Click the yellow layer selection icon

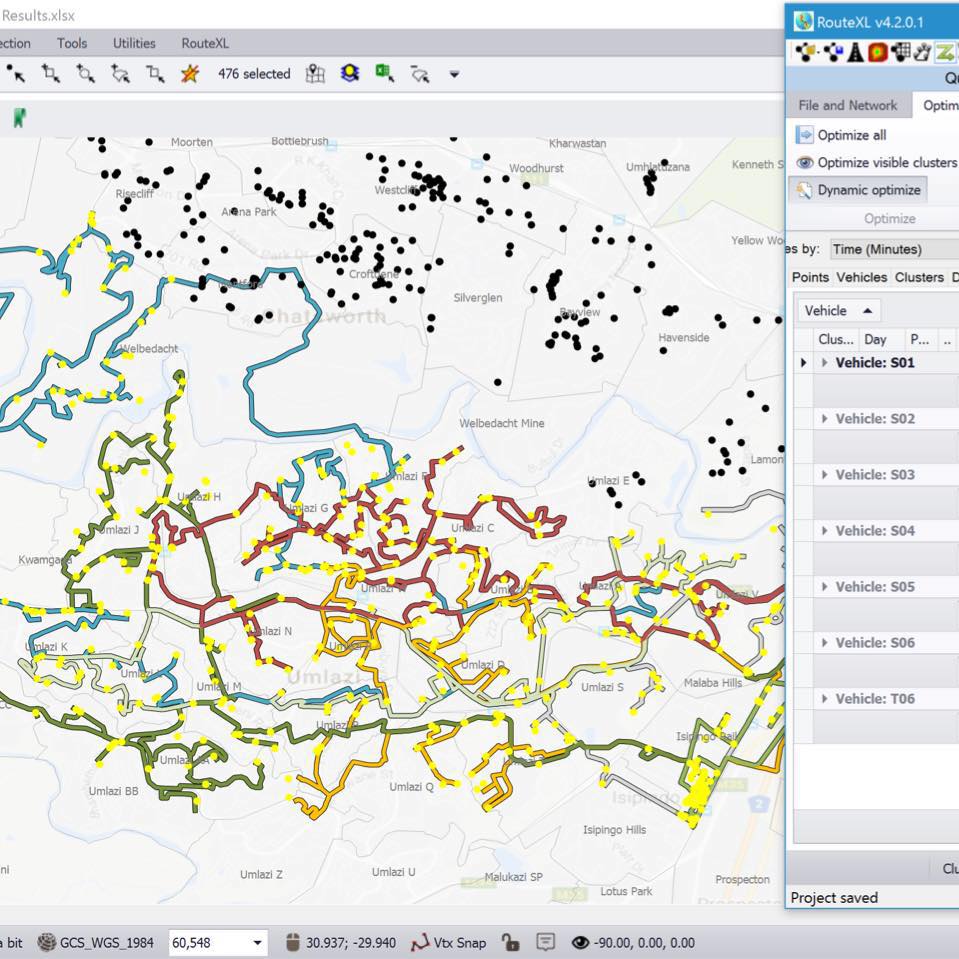[x=350, y=74]
